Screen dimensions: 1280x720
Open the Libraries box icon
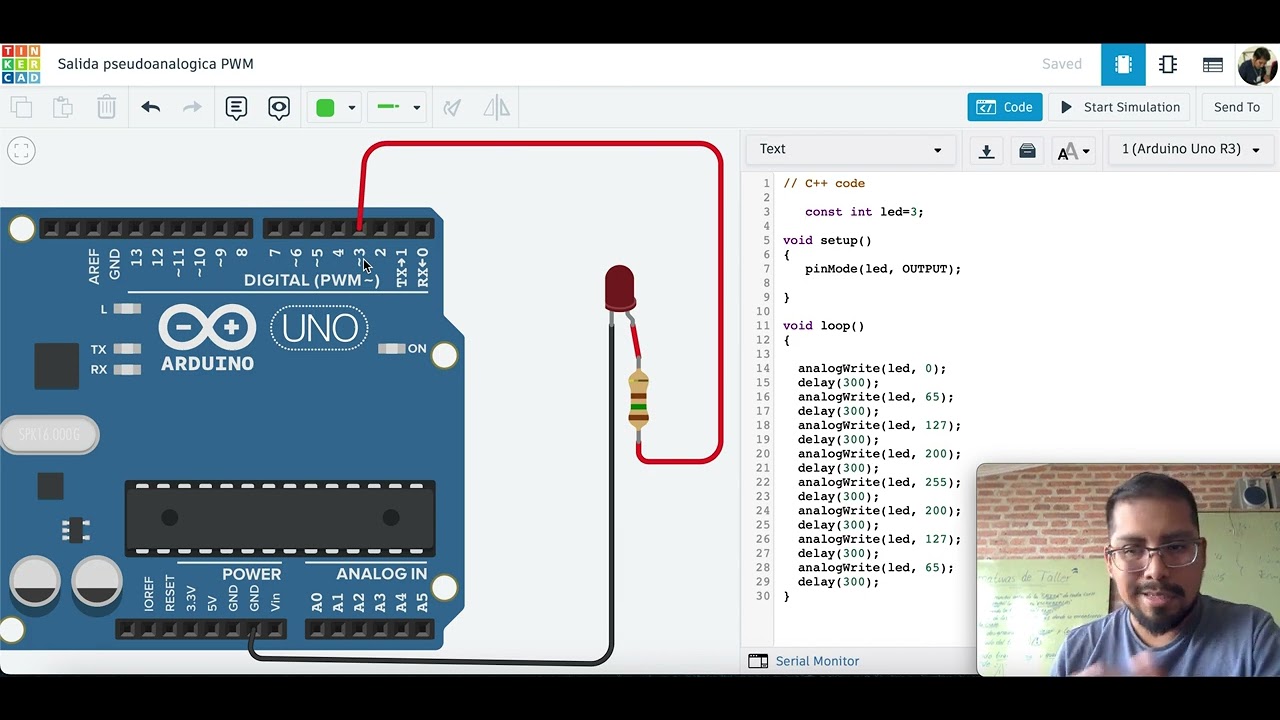[x=1027, y=151]
